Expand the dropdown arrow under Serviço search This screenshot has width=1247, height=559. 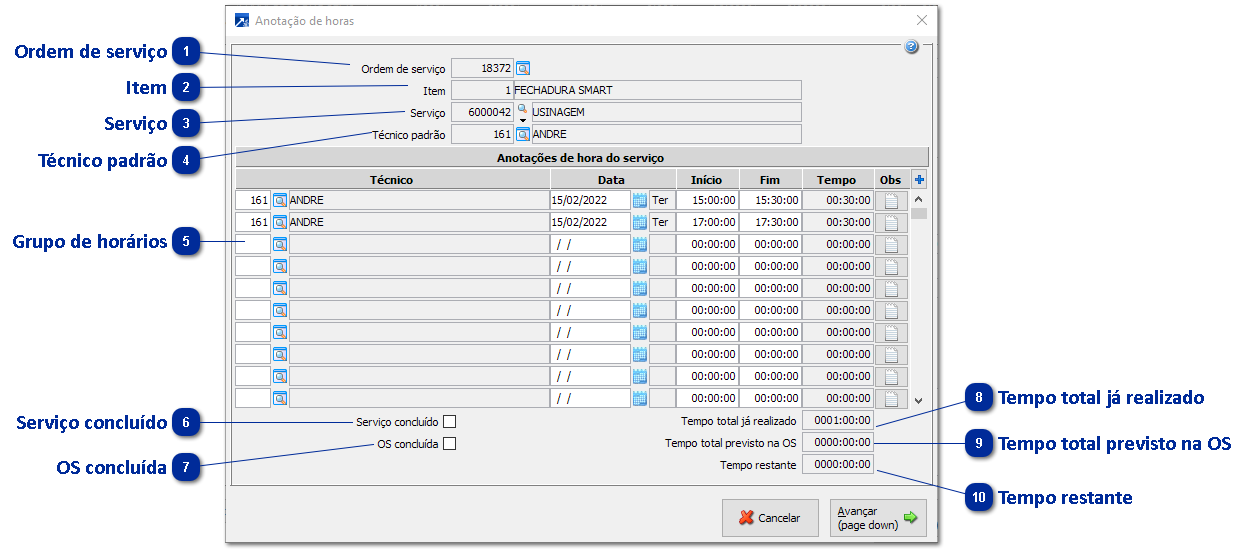coord(522,119)
